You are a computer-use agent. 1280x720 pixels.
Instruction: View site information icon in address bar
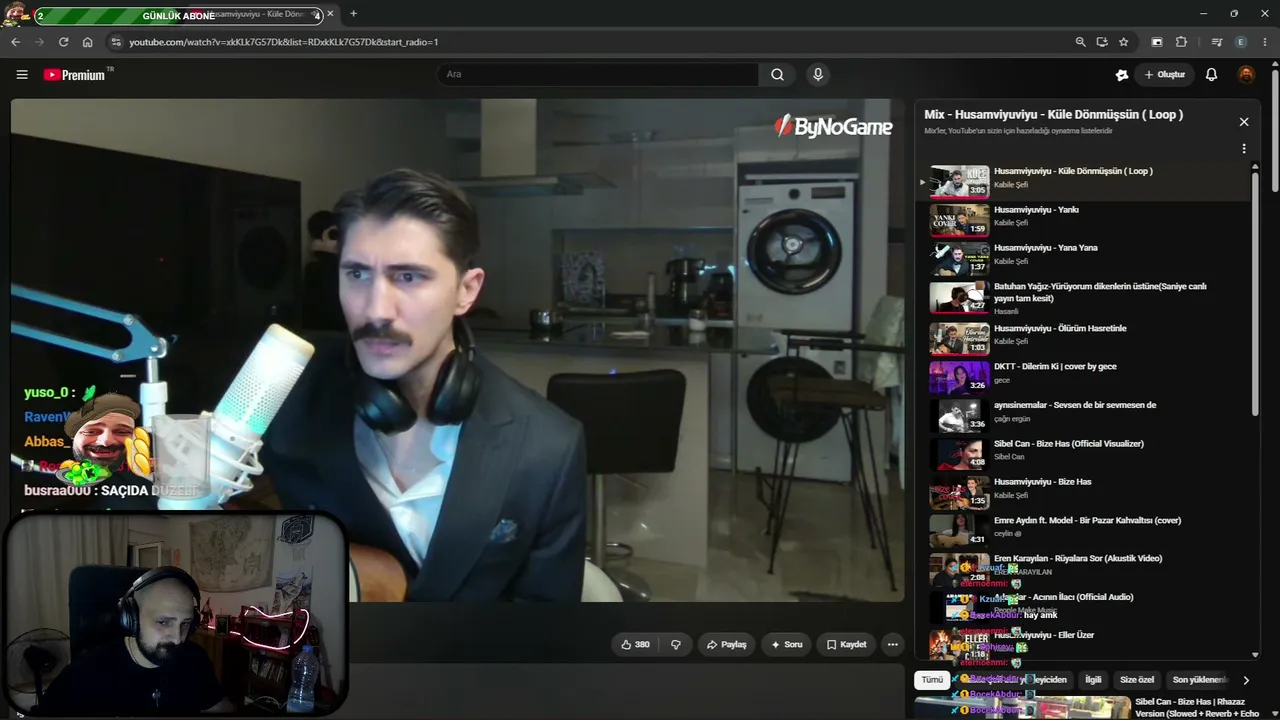click(x=116, y=42)
